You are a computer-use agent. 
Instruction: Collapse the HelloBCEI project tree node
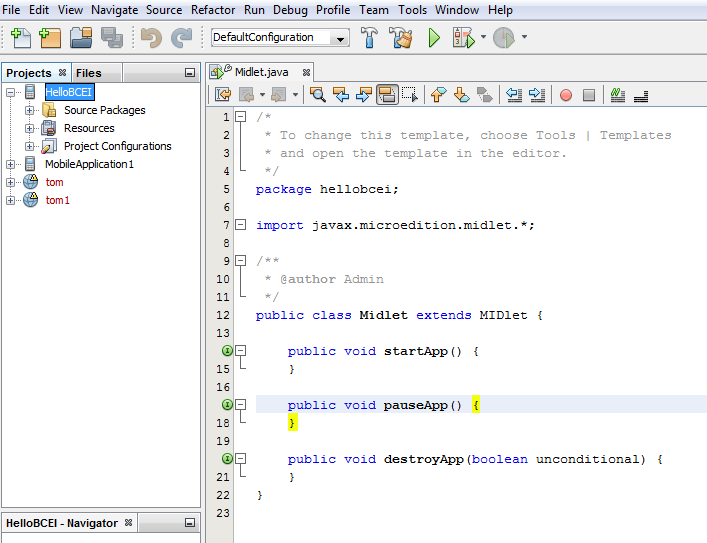tap(12, 92)
